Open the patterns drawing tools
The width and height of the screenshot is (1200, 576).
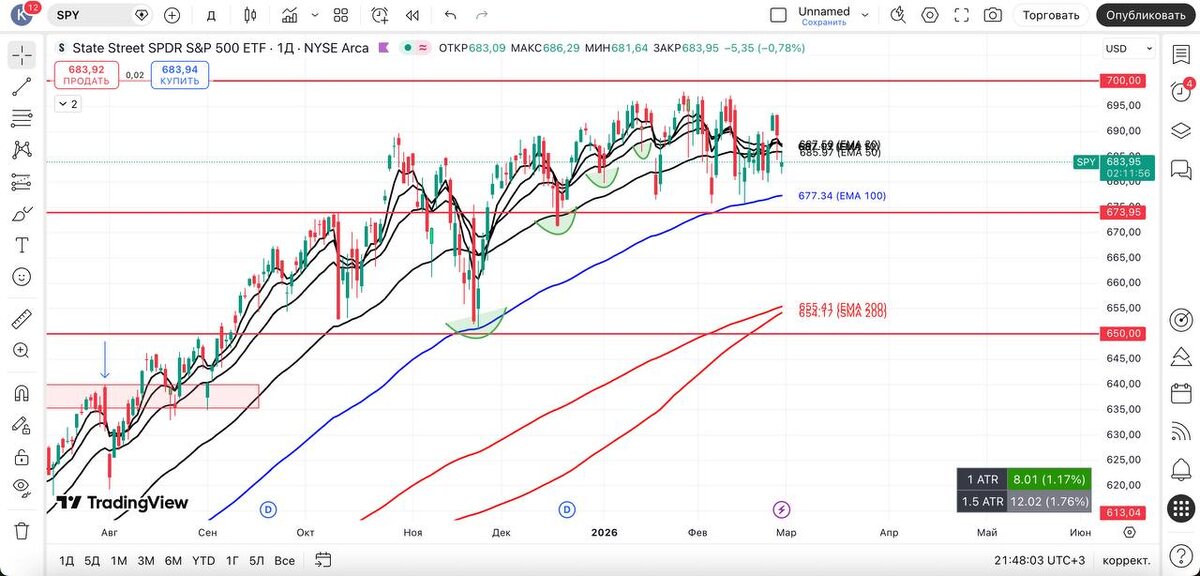click(22, 150)
